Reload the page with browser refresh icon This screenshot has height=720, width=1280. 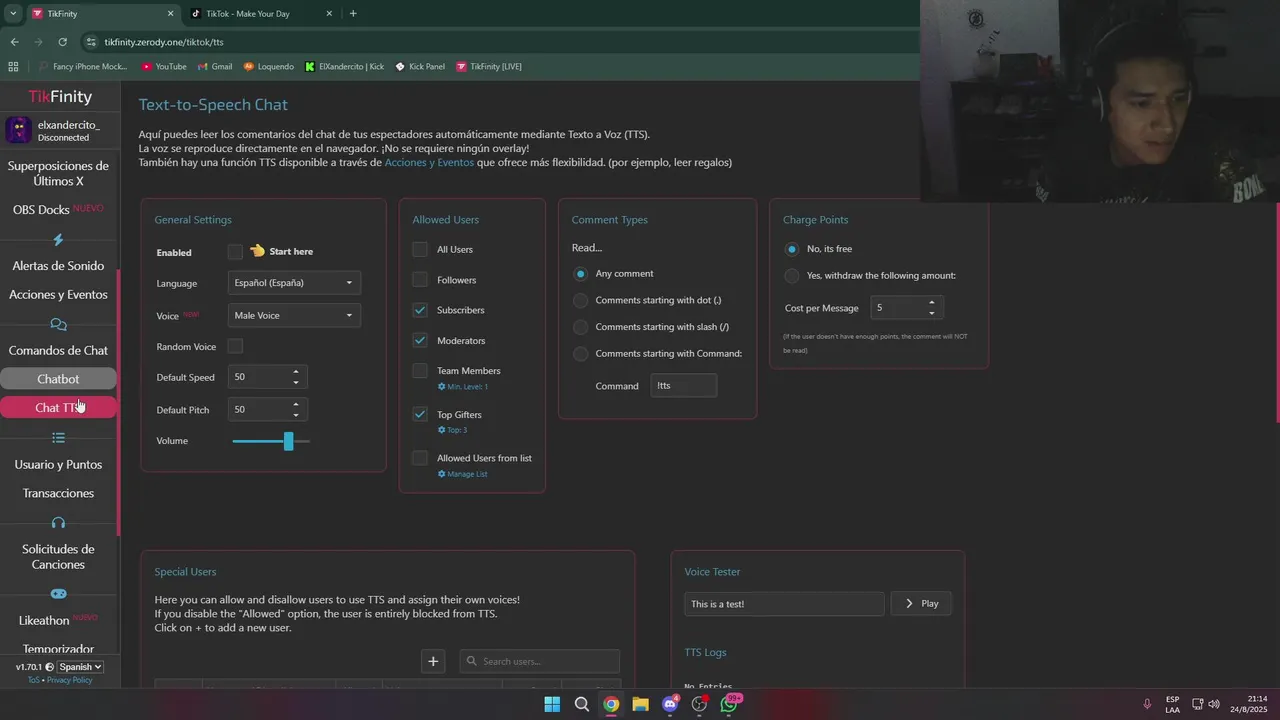[62, 42]
